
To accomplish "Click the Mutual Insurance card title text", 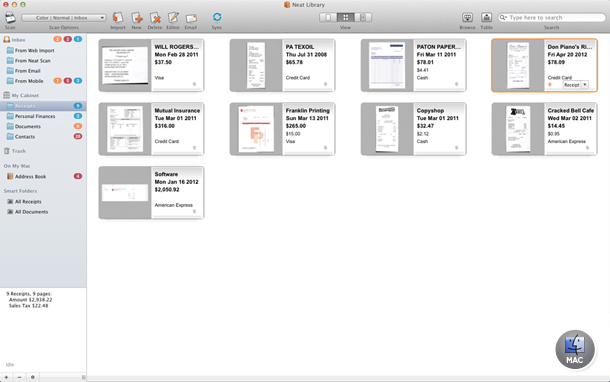I will (x=177, y=110).
